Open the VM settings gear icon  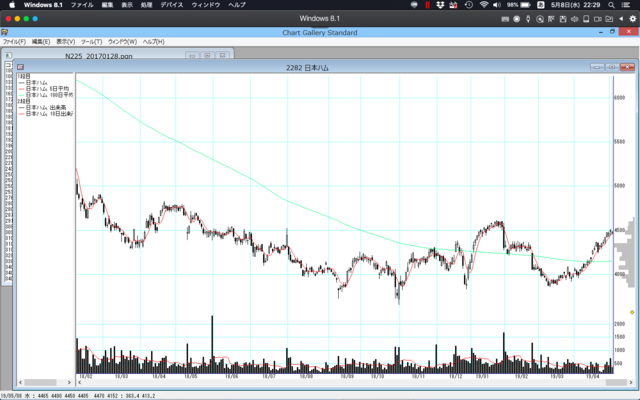tap(633, 19)
